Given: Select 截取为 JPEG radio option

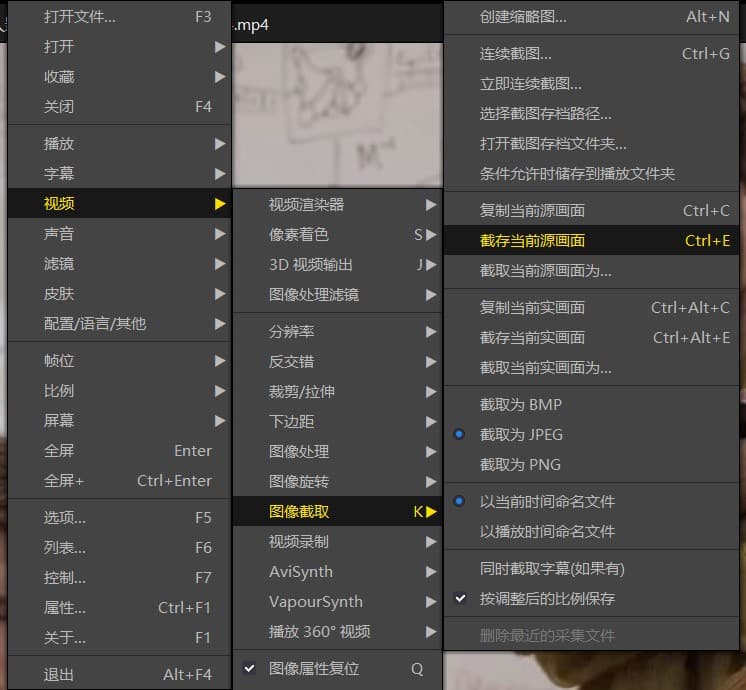Looking at the screenshot, I should click(x=521, y=435).
